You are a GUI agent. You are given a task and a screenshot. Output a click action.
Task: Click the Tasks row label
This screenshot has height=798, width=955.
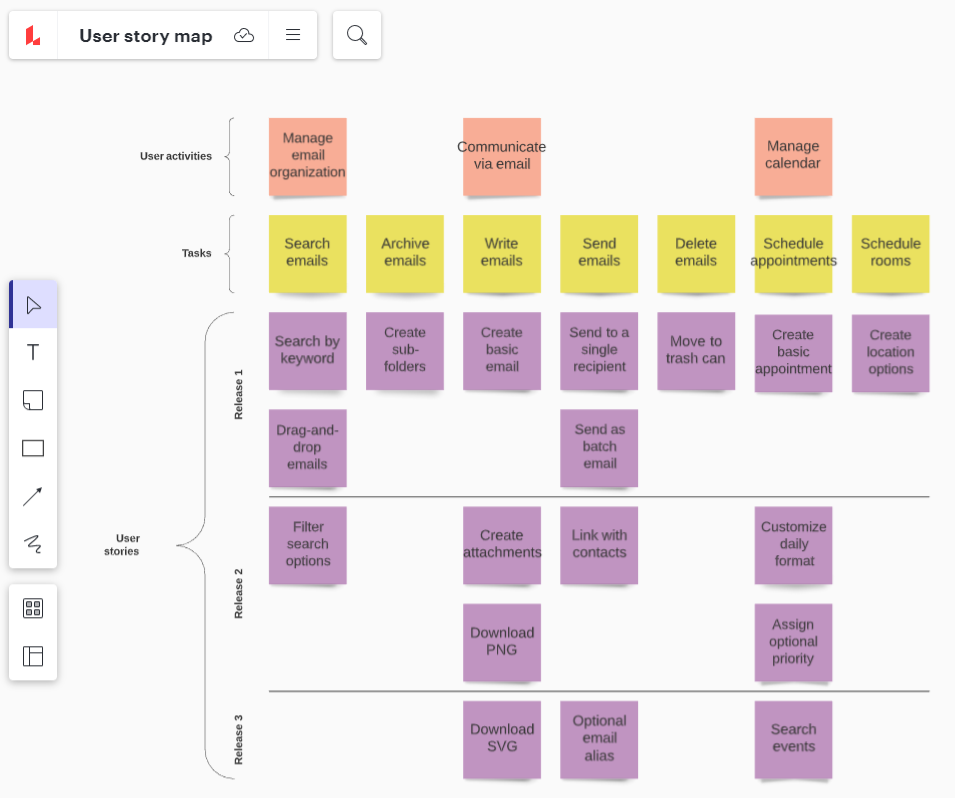click(x=196, y=253)
